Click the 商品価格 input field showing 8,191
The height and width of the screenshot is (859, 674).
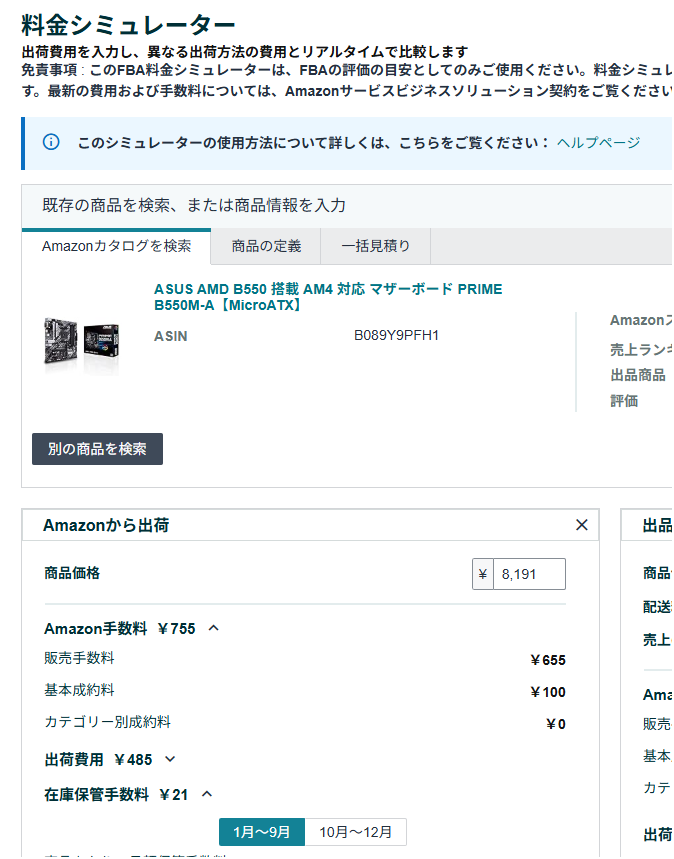529,574
